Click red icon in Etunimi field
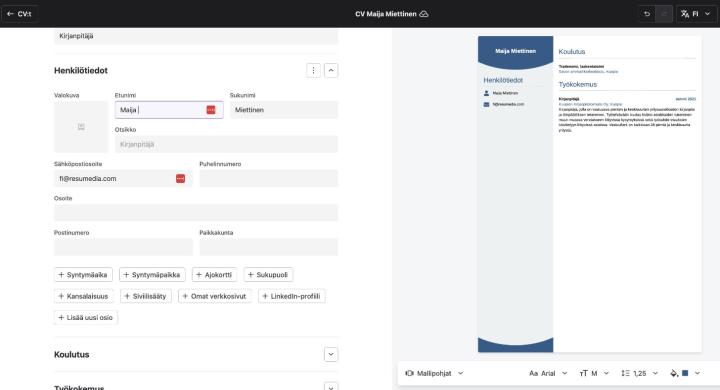Screen dimensions: 720x390 click(x=211, y=110)
